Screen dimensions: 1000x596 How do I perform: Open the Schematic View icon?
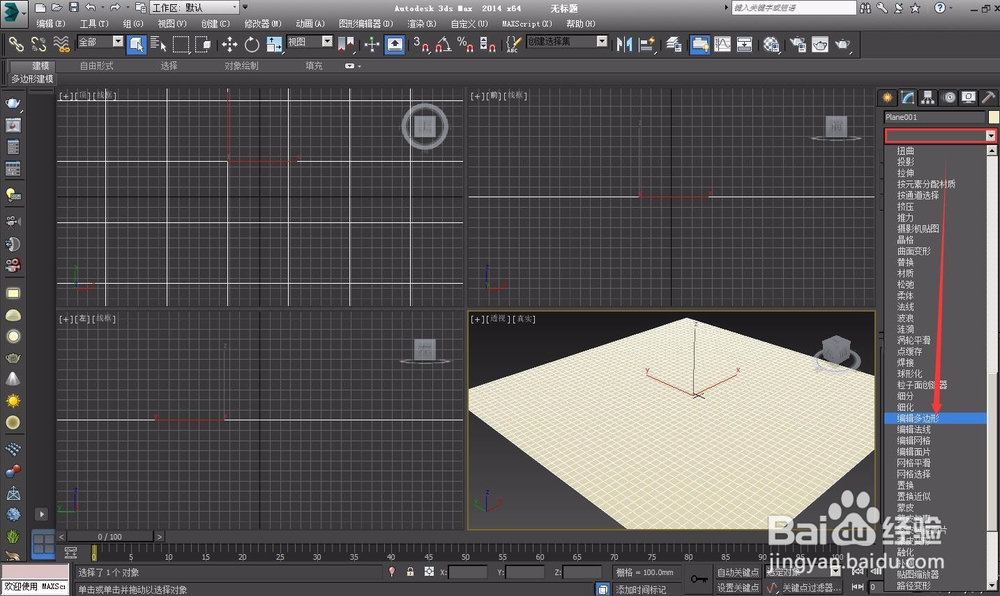744,44
